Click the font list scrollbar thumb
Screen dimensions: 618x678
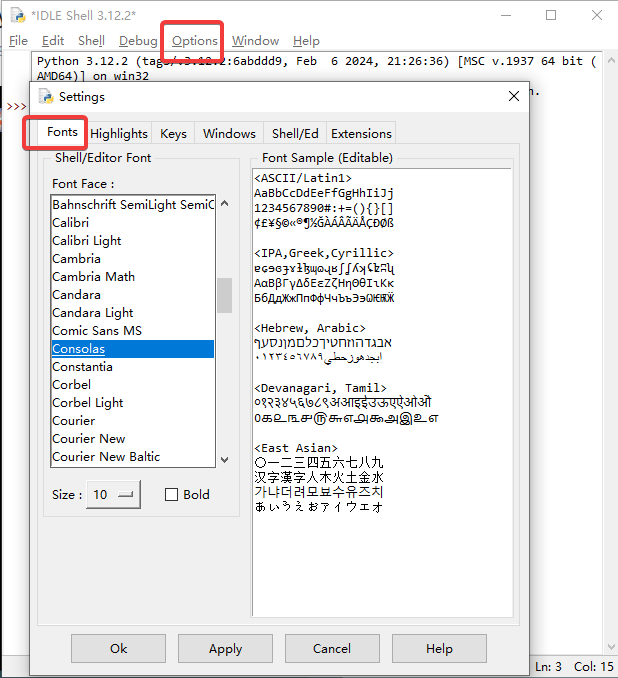coord(224,295)
